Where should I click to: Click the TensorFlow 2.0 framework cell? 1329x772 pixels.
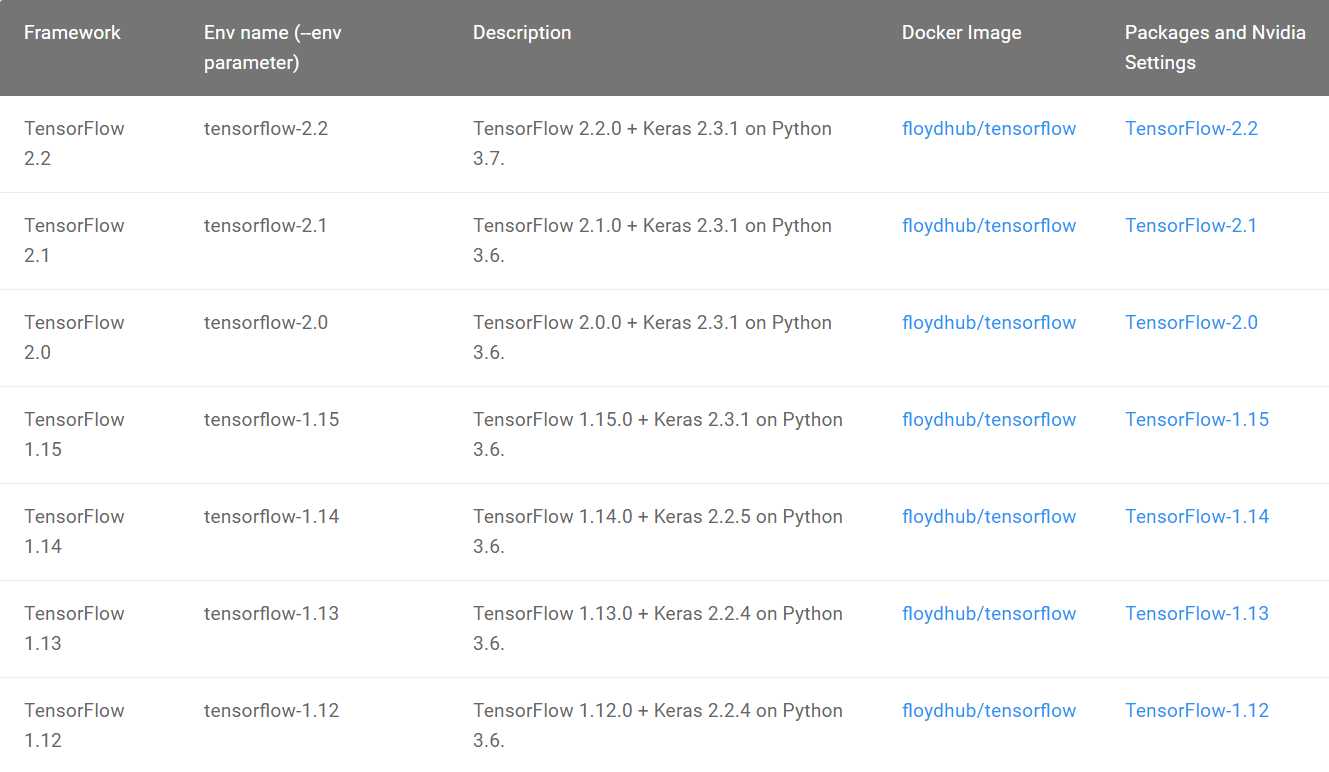point(74,338)
